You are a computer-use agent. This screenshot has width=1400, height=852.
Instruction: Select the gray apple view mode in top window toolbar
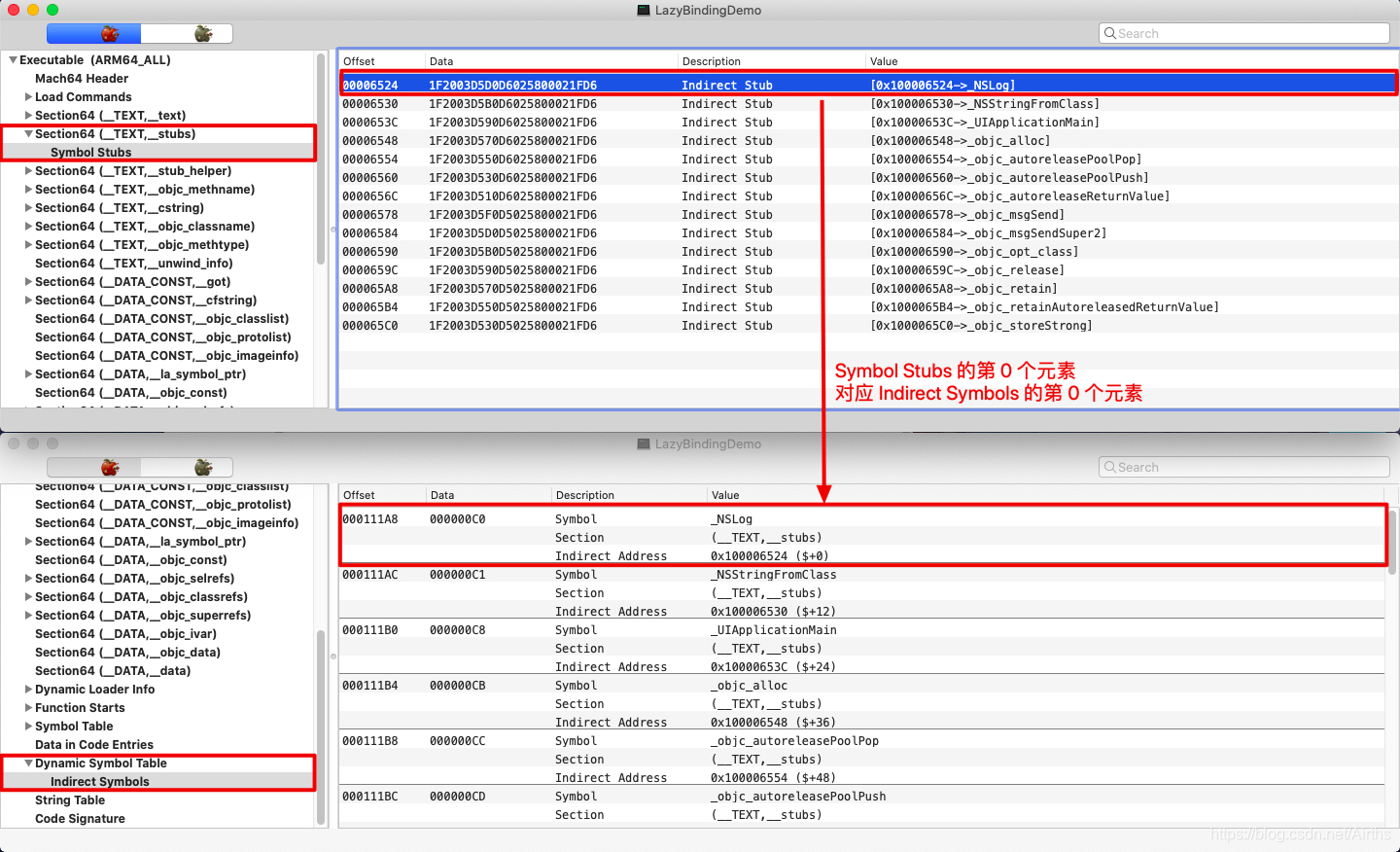point(188,34)
